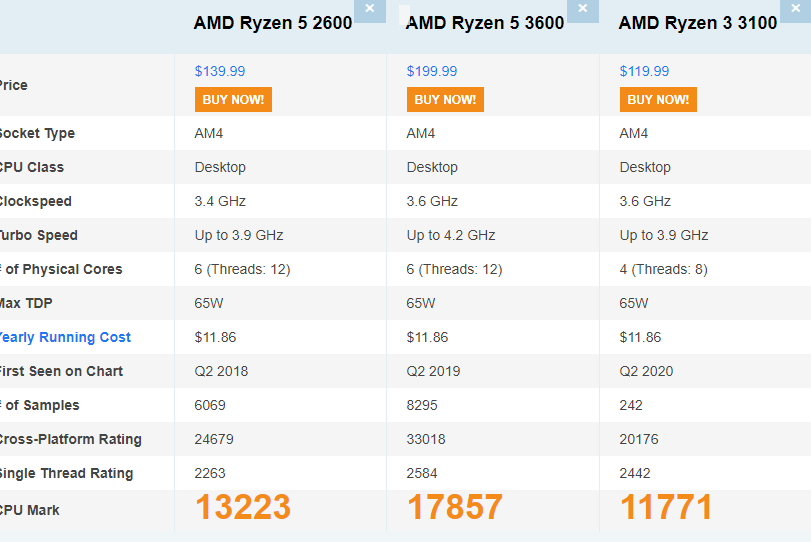
Task: Close the AMD Ryzen 3 3100 column
Action: [795, 9]
